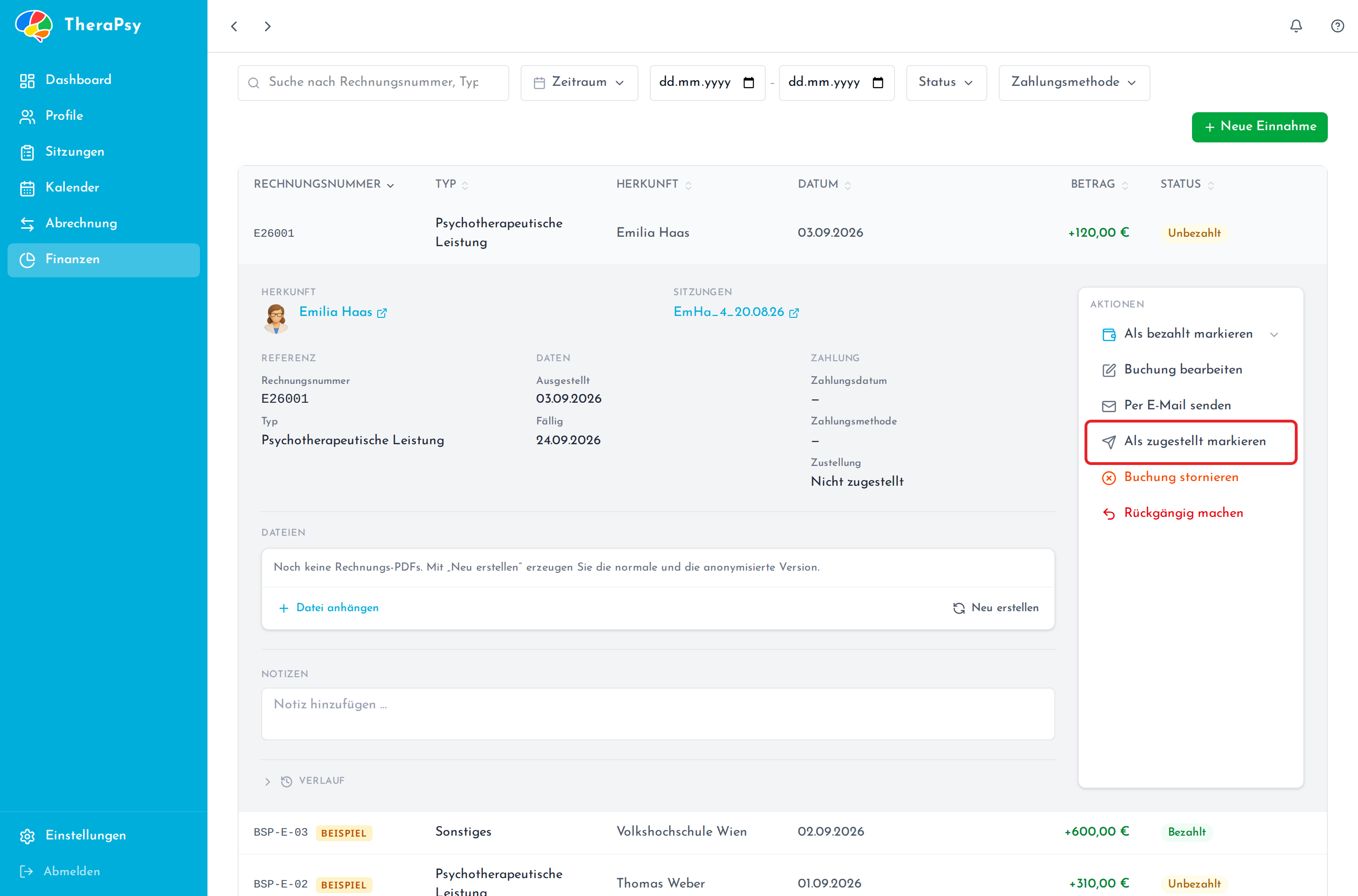Viewport: 1358px width, 896px height.
Task: Click Buchung bearbeiten action
Action: pyautogui.click(x=1191, y=370)
